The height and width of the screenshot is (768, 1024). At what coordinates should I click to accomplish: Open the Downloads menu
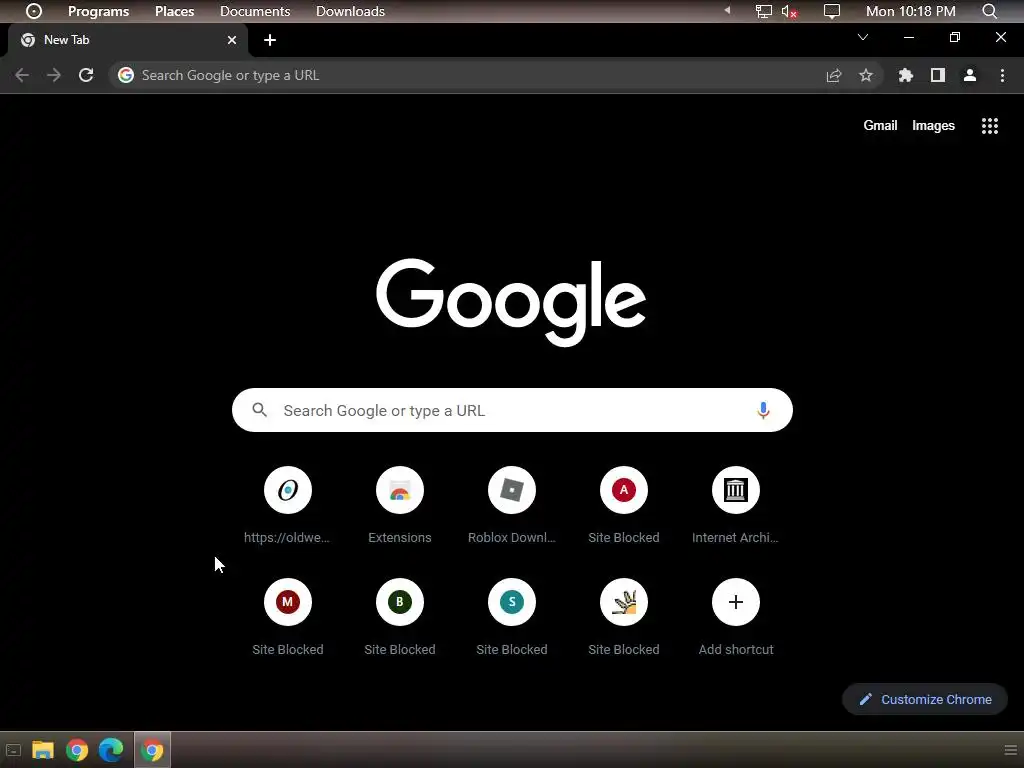pyautogui.click(x=350, y=11)
